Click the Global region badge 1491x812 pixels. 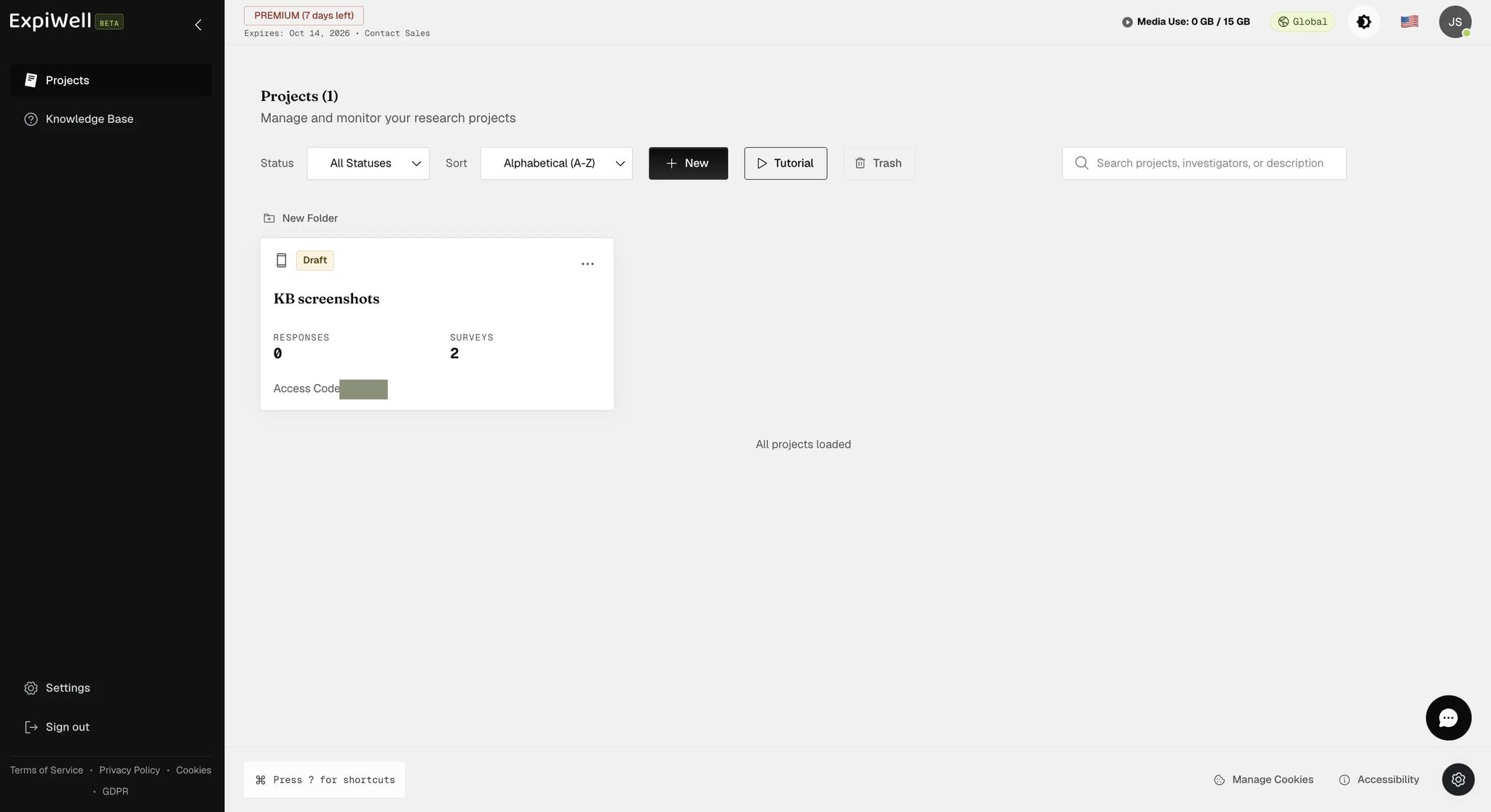[1302, 22]
